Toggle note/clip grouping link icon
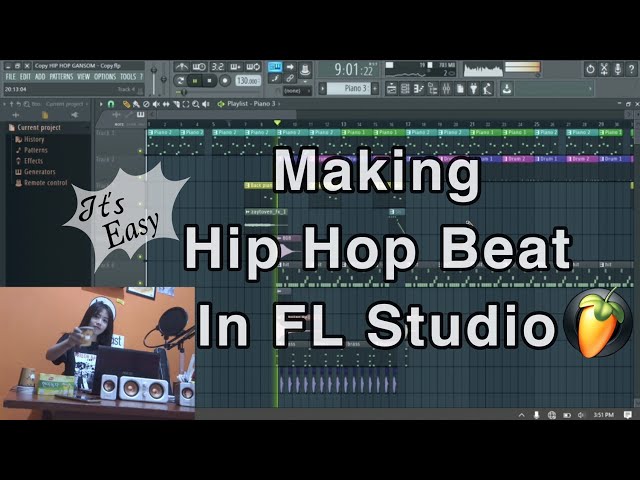 pyautogui.click(x=290, y=78)
